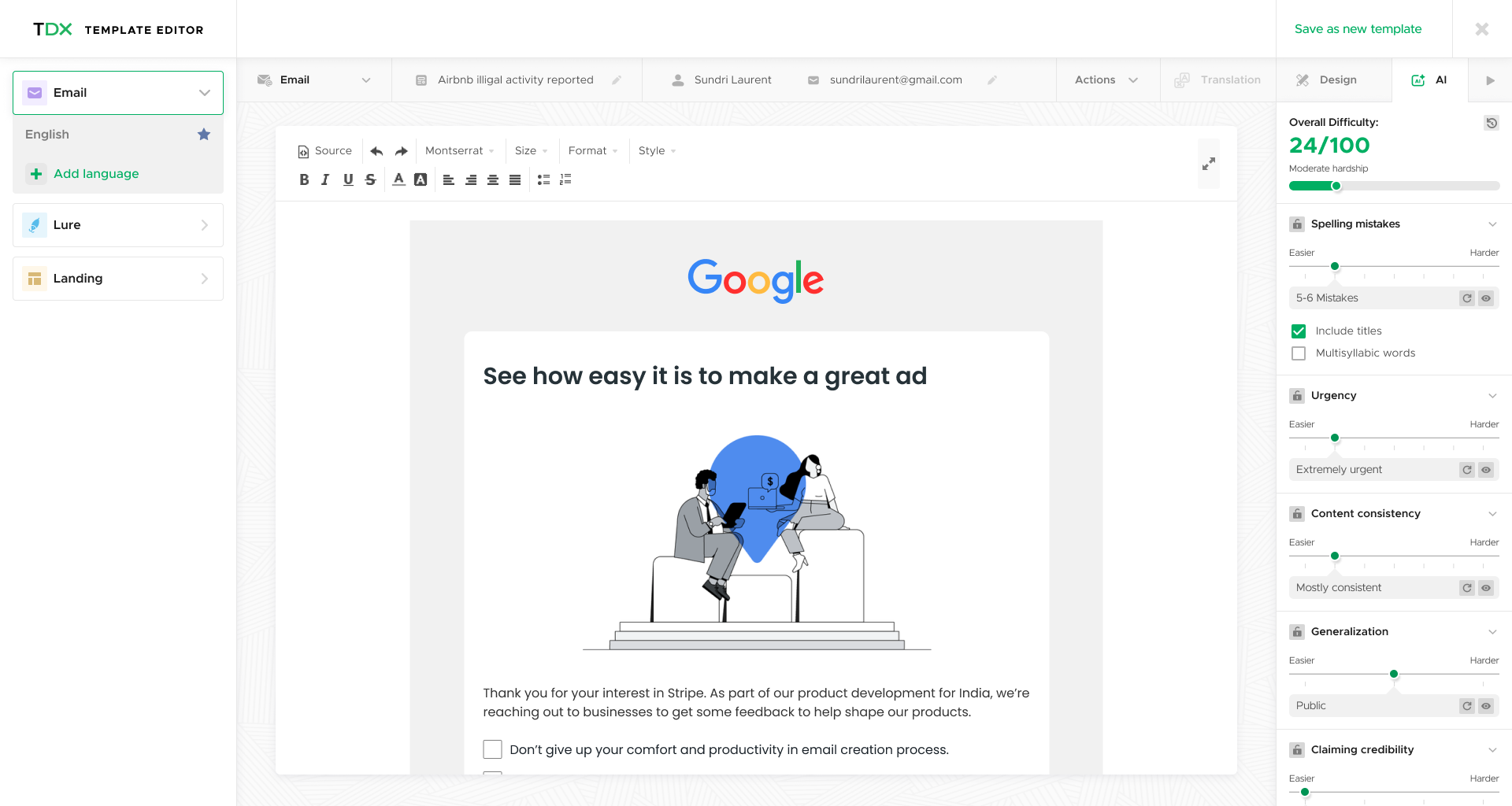This screenshot has height=806, width=1512.
Task: Click the lock icon for Spelling mistakes
Action: 1297,224
